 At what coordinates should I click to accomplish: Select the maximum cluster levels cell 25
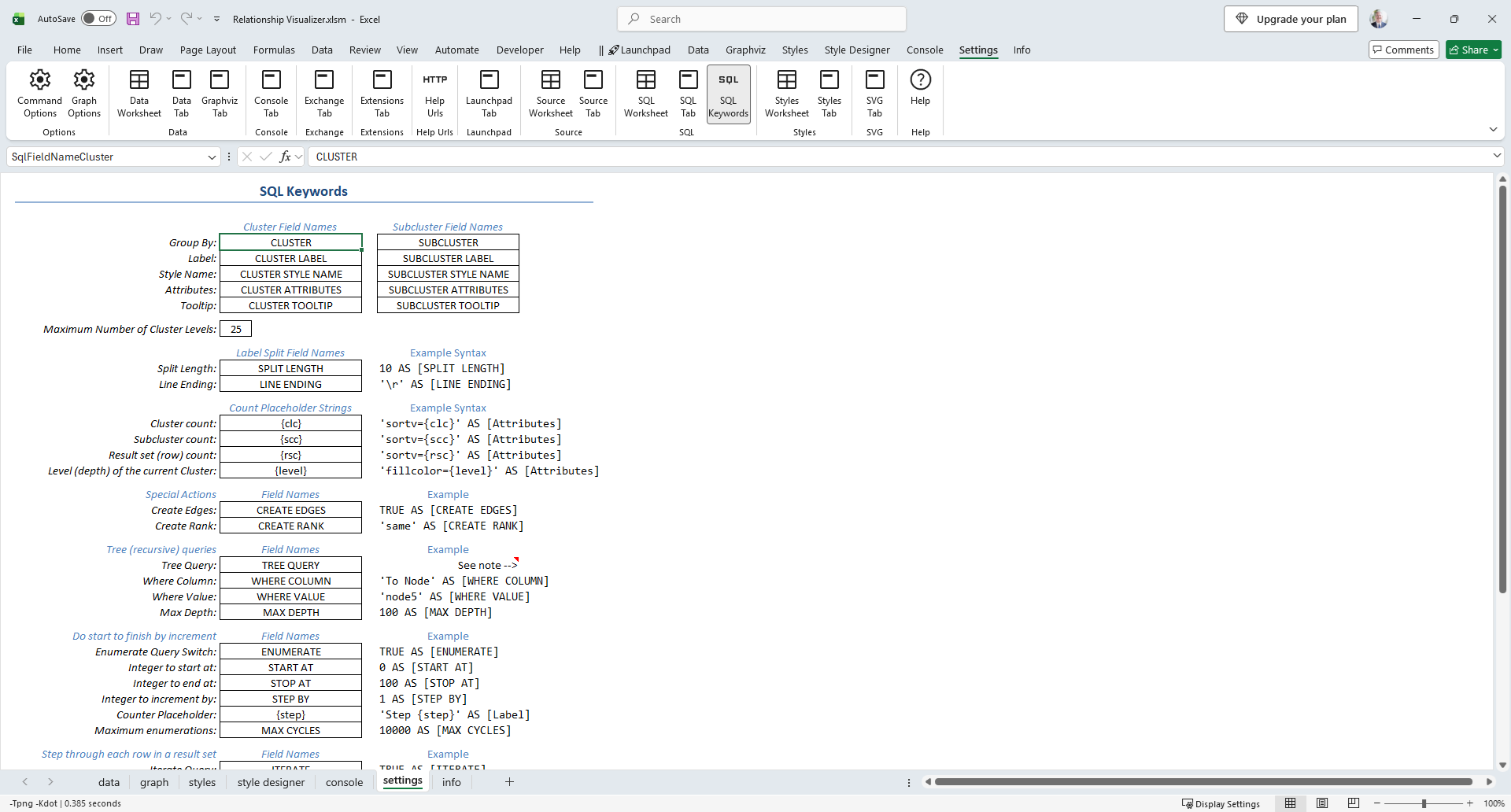pos(235,329)
